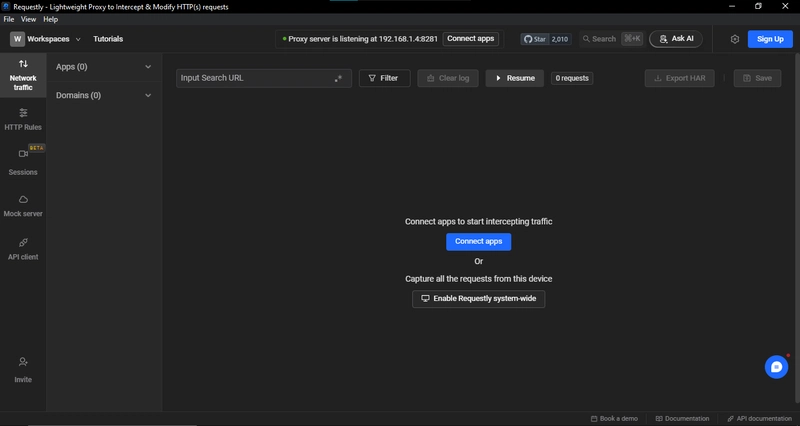The width and height of the screenshot is (800, 426).
Task: Click the GitHub Star badge
Action: coord(534,39)
